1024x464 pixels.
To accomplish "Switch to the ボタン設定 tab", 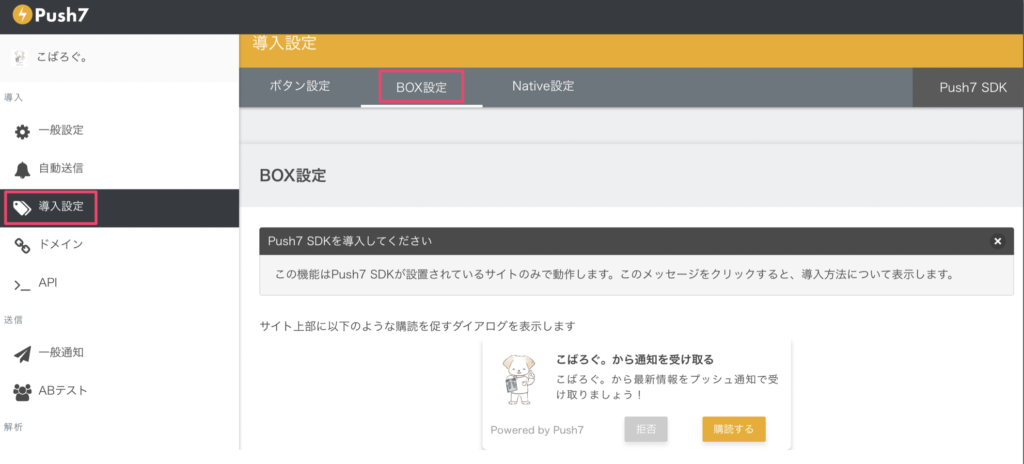I will click(x=300, y=86).
